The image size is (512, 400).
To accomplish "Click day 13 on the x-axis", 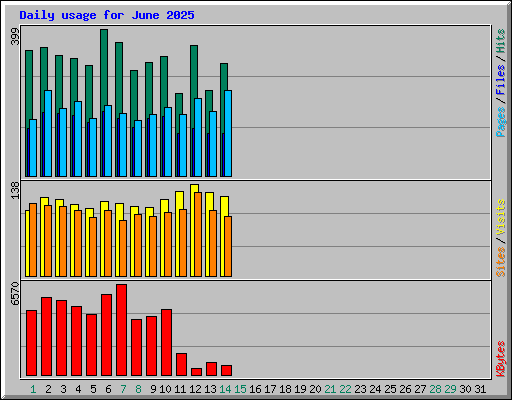I will coord(210,389).
